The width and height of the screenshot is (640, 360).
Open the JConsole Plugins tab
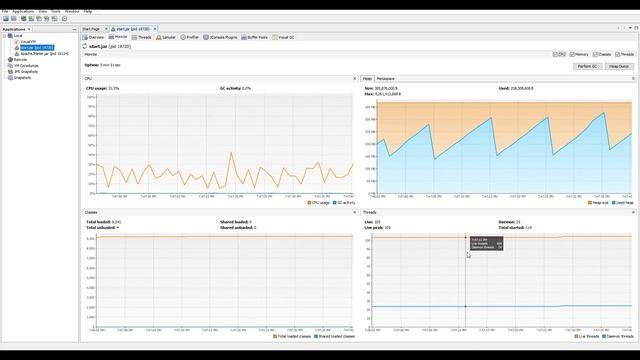[x=220, y=37]
